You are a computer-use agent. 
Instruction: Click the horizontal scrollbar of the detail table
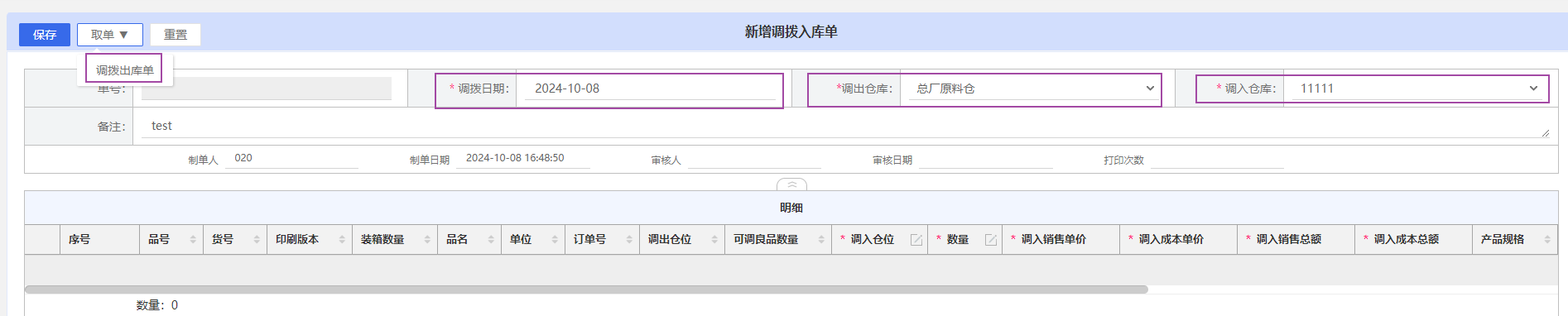click(x=586, y=290)
